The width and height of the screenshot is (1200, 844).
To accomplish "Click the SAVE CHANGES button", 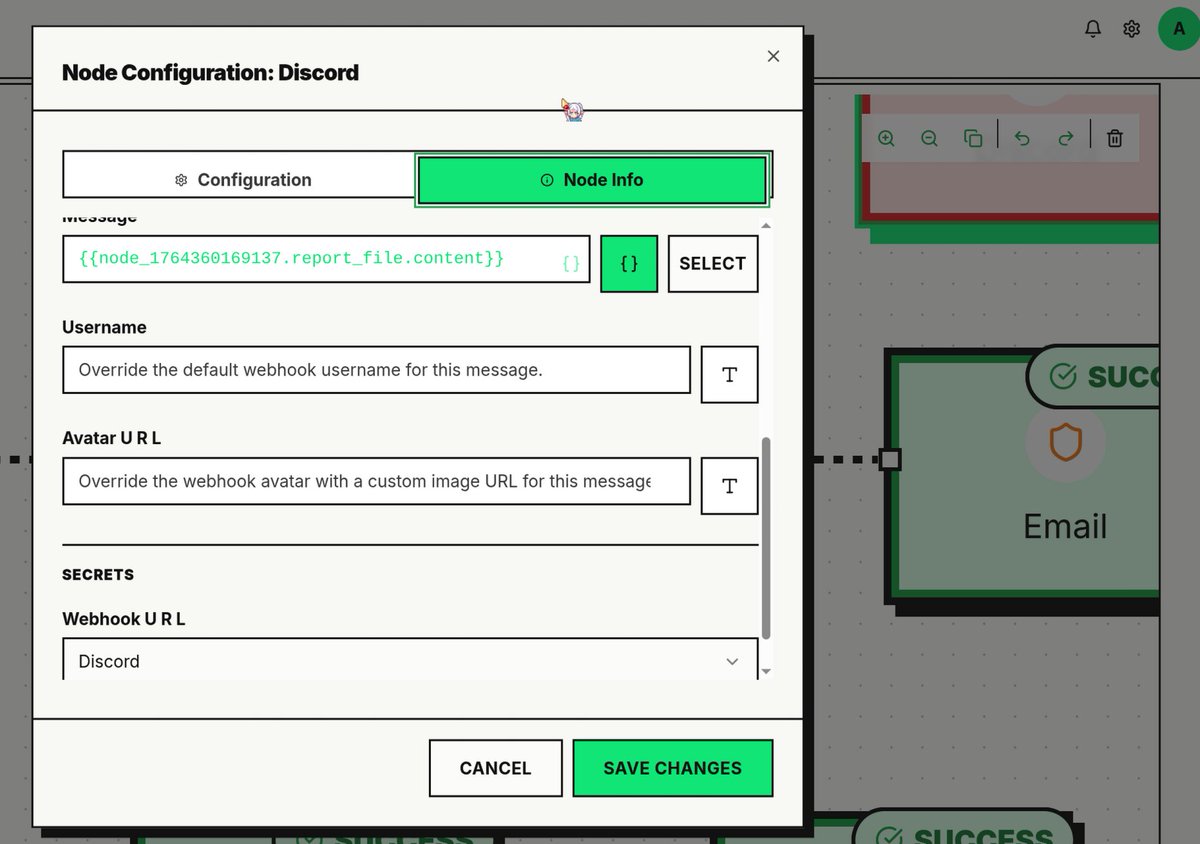I will (x=672, y=768).
